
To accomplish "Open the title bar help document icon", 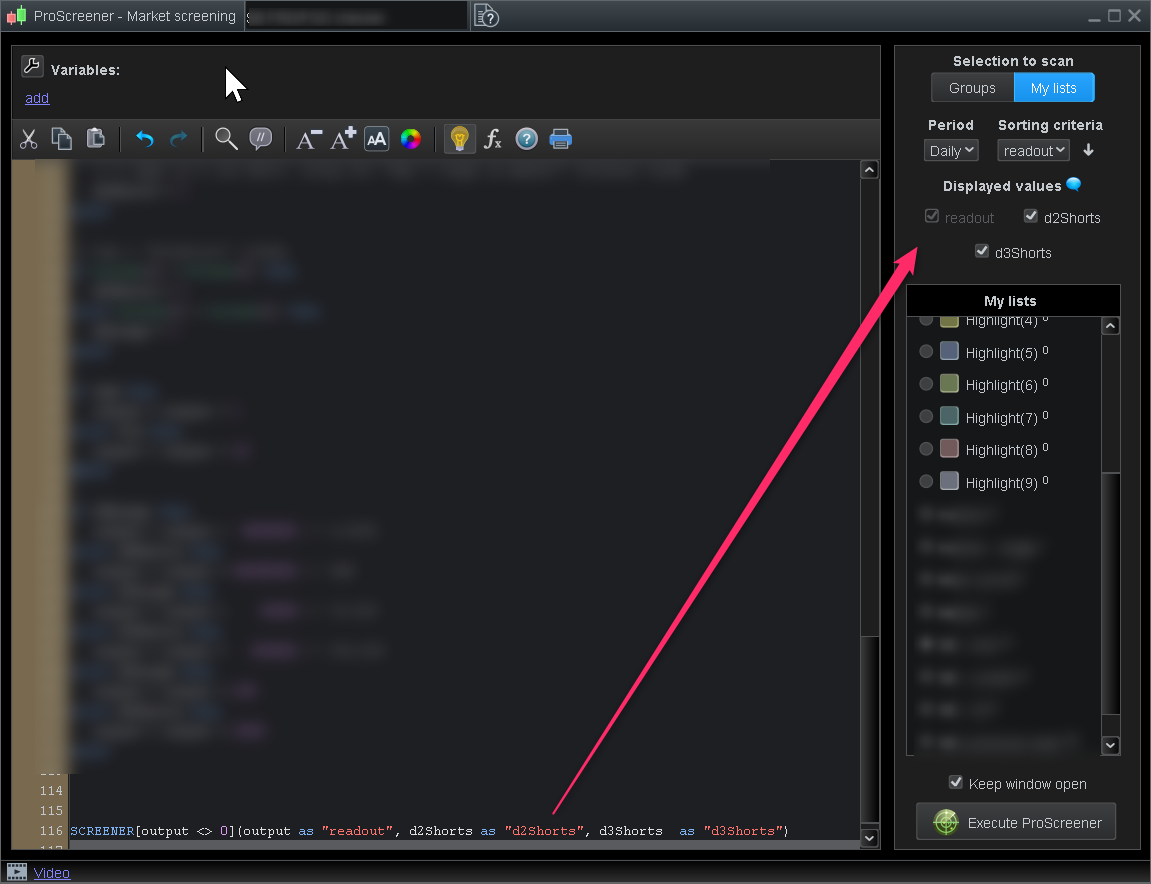I will pos(486,15).
